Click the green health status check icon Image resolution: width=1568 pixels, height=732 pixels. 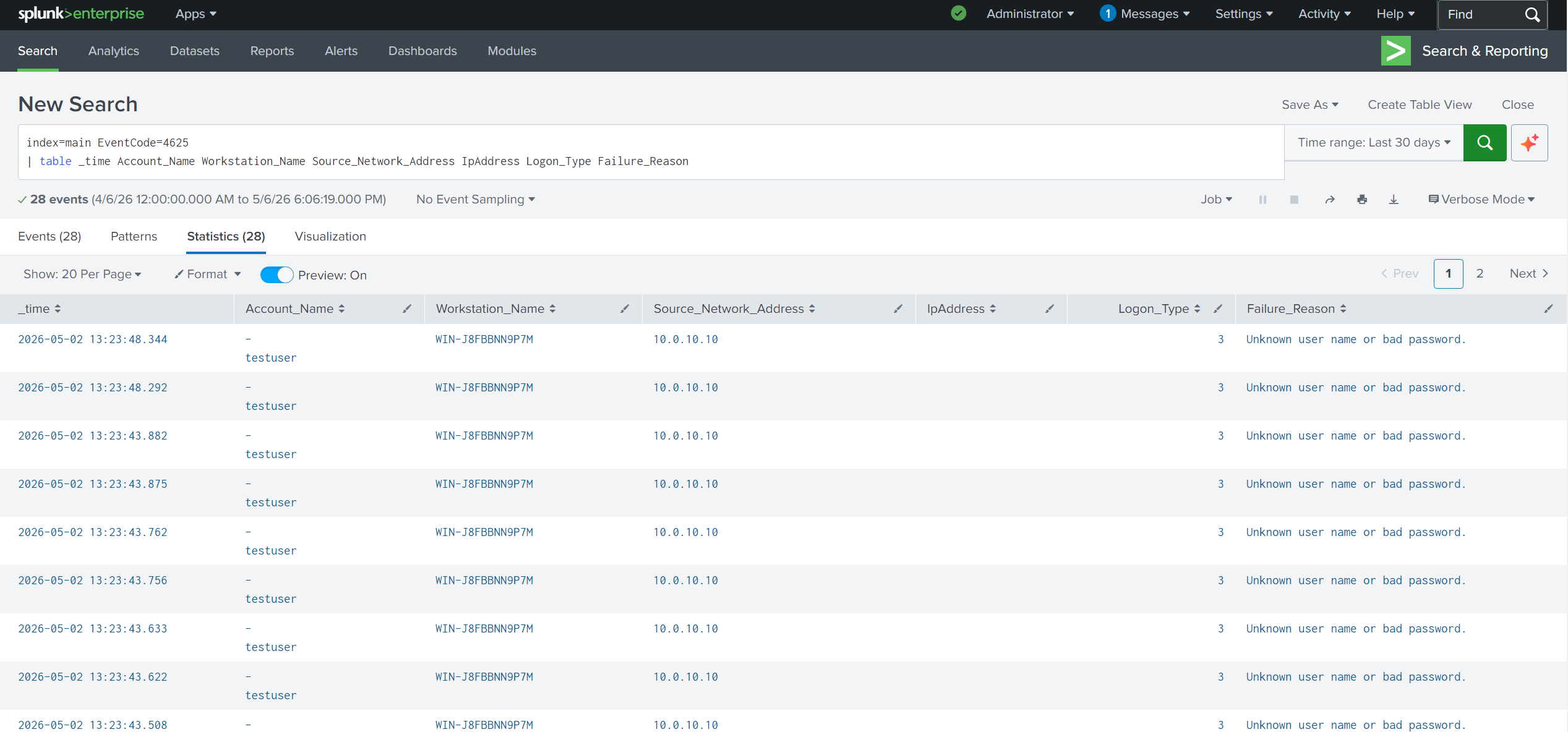click(x=958, y=13)
